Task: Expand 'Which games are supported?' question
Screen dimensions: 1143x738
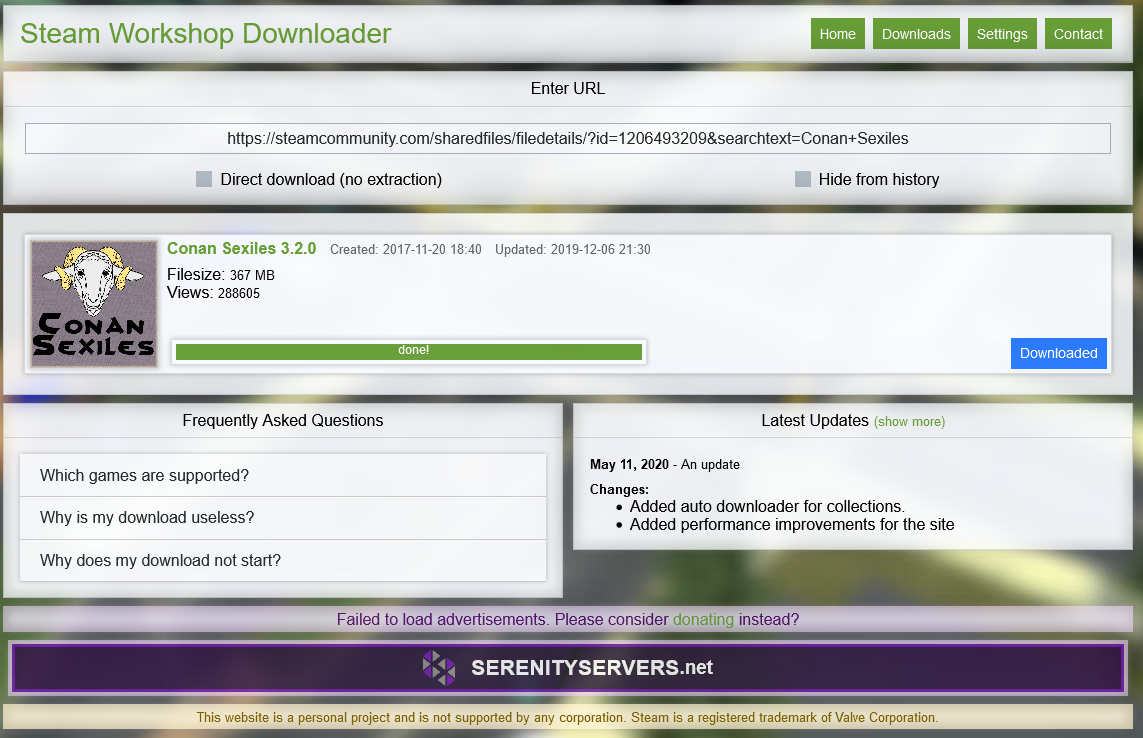Action: pyautogui.click(x=283, y=475)
